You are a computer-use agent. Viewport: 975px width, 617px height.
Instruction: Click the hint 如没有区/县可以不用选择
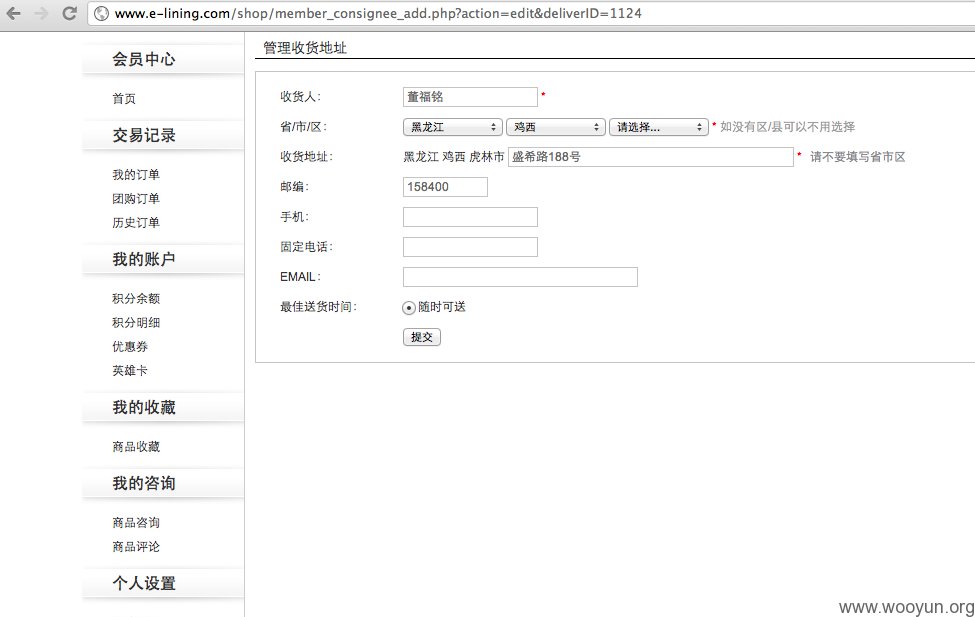(x=787, y=127)
